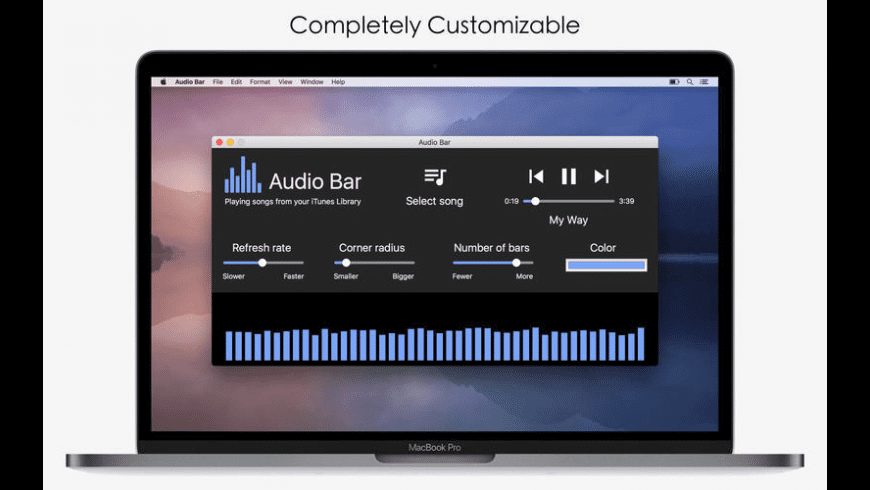The width and height of the screenshot is (870, 490).
Task: Skip to the previous track
Action: pyautogui.click(x=536, y=176)
